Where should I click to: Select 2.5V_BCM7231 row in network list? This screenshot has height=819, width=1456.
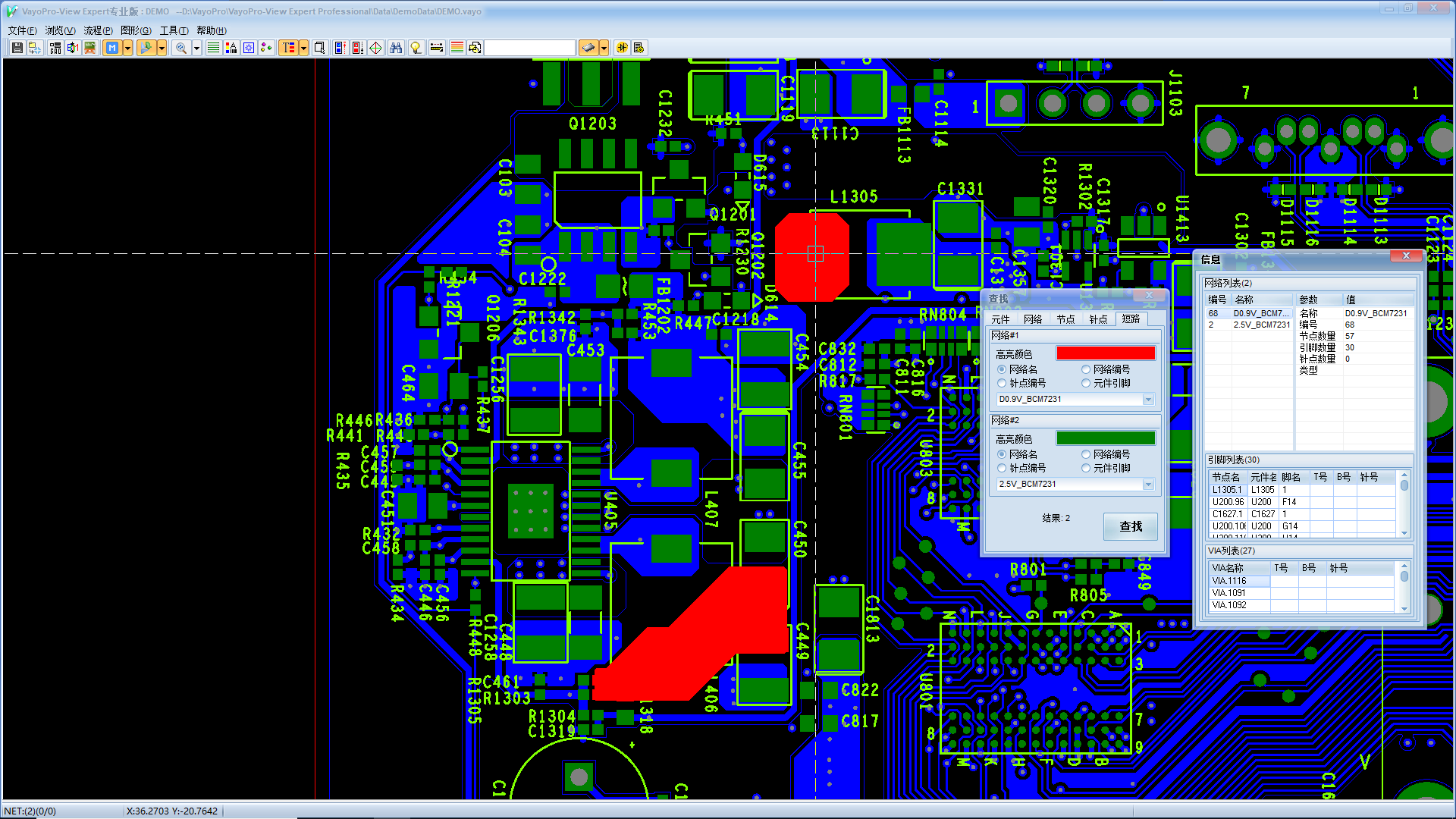[x=1260, y=325]
